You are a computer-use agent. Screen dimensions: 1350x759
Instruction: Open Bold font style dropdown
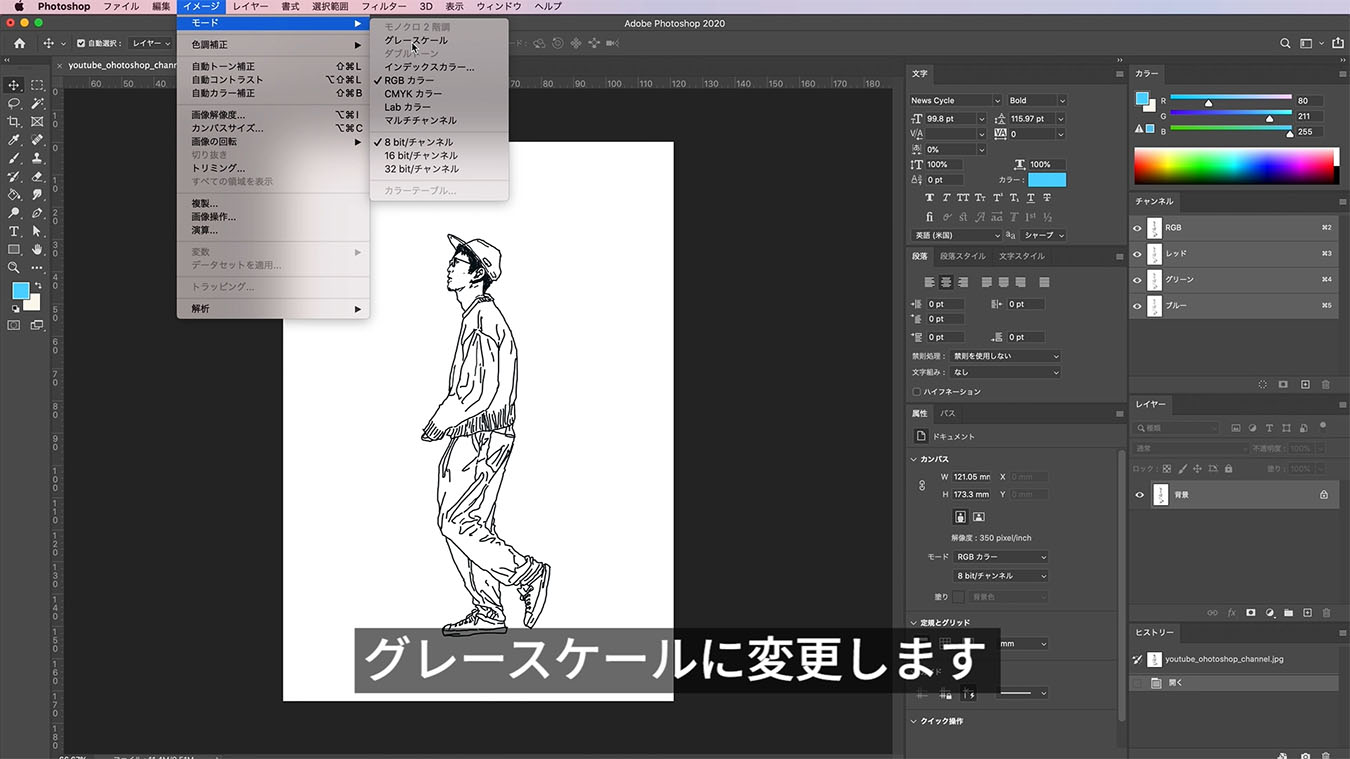(1037, 100)
